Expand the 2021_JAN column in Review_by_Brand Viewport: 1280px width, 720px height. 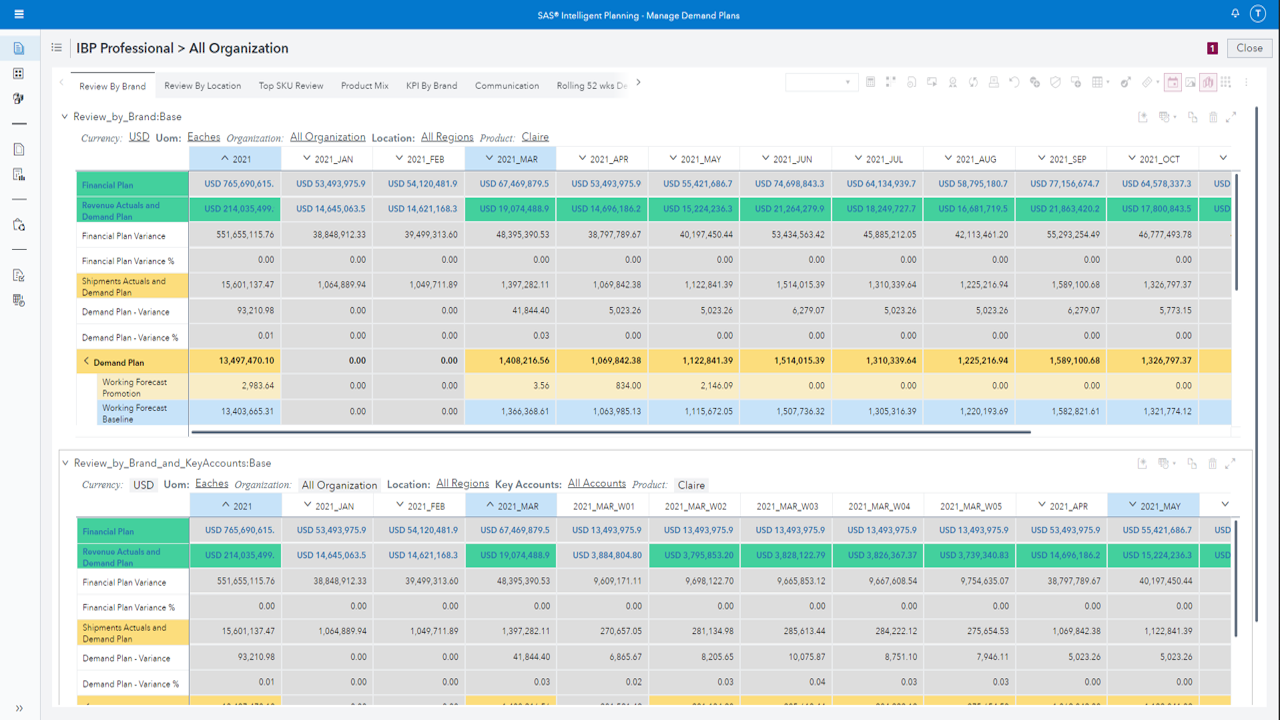306,159
